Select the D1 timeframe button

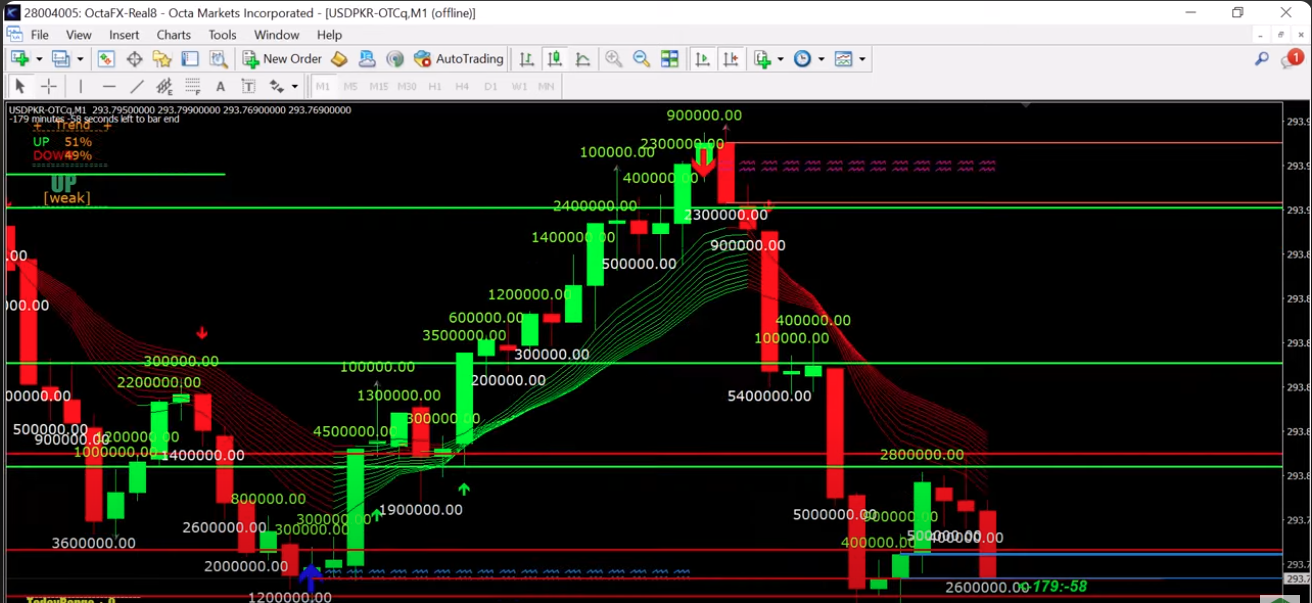pyautogui.click(x=490, y=86)
